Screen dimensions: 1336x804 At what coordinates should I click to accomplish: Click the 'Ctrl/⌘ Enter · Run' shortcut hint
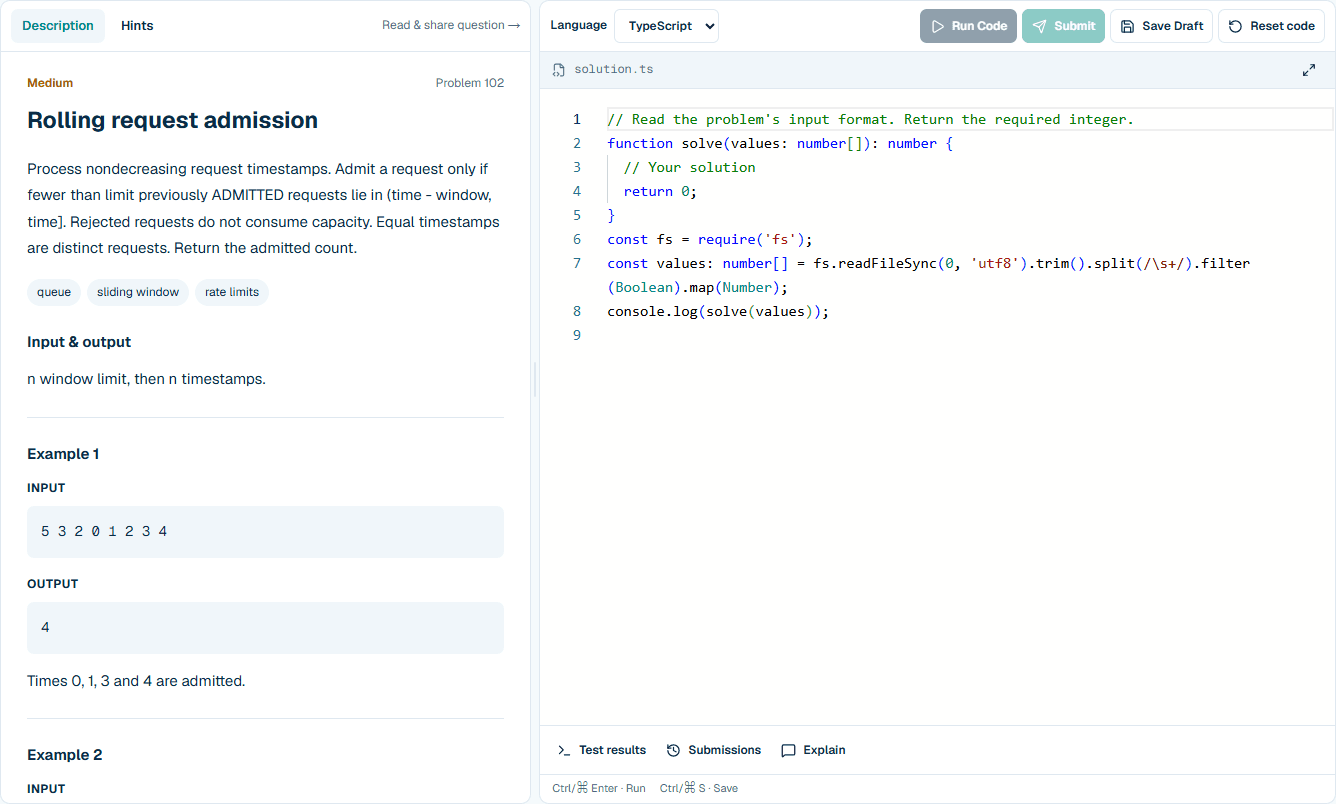[599, 788]
